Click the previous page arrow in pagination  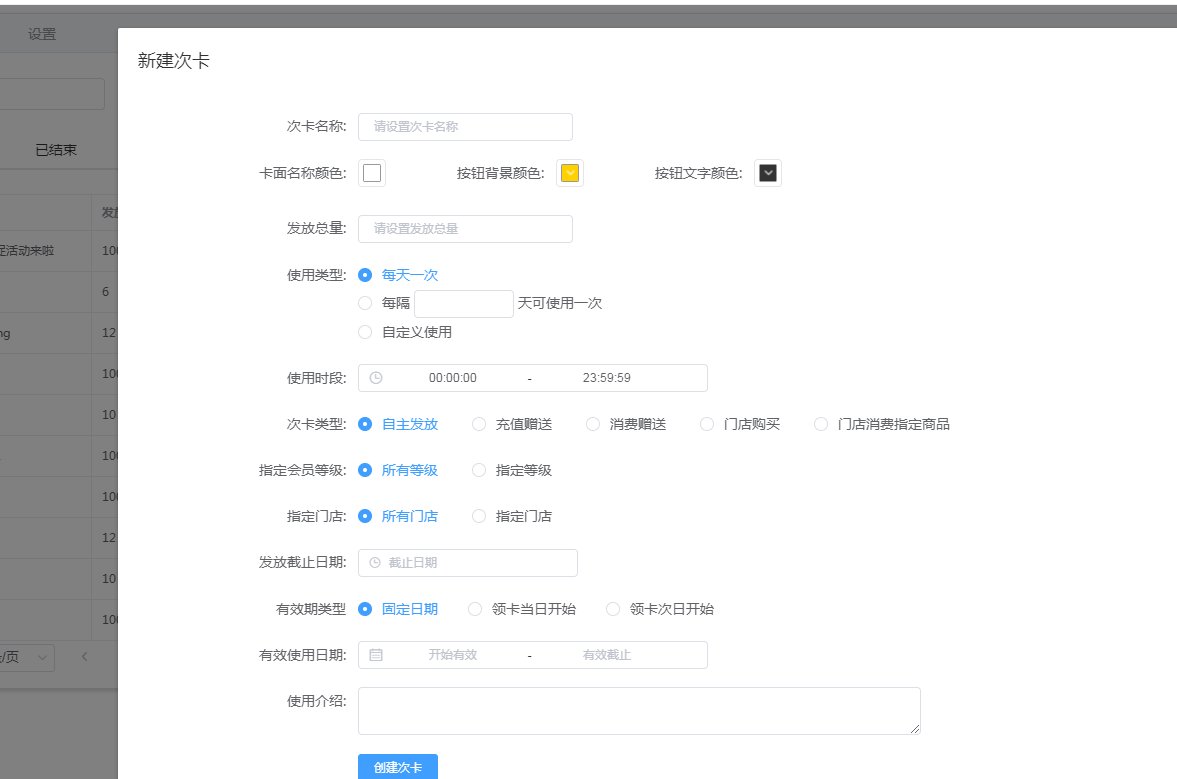pyautogui.click(x=84, y=657)
